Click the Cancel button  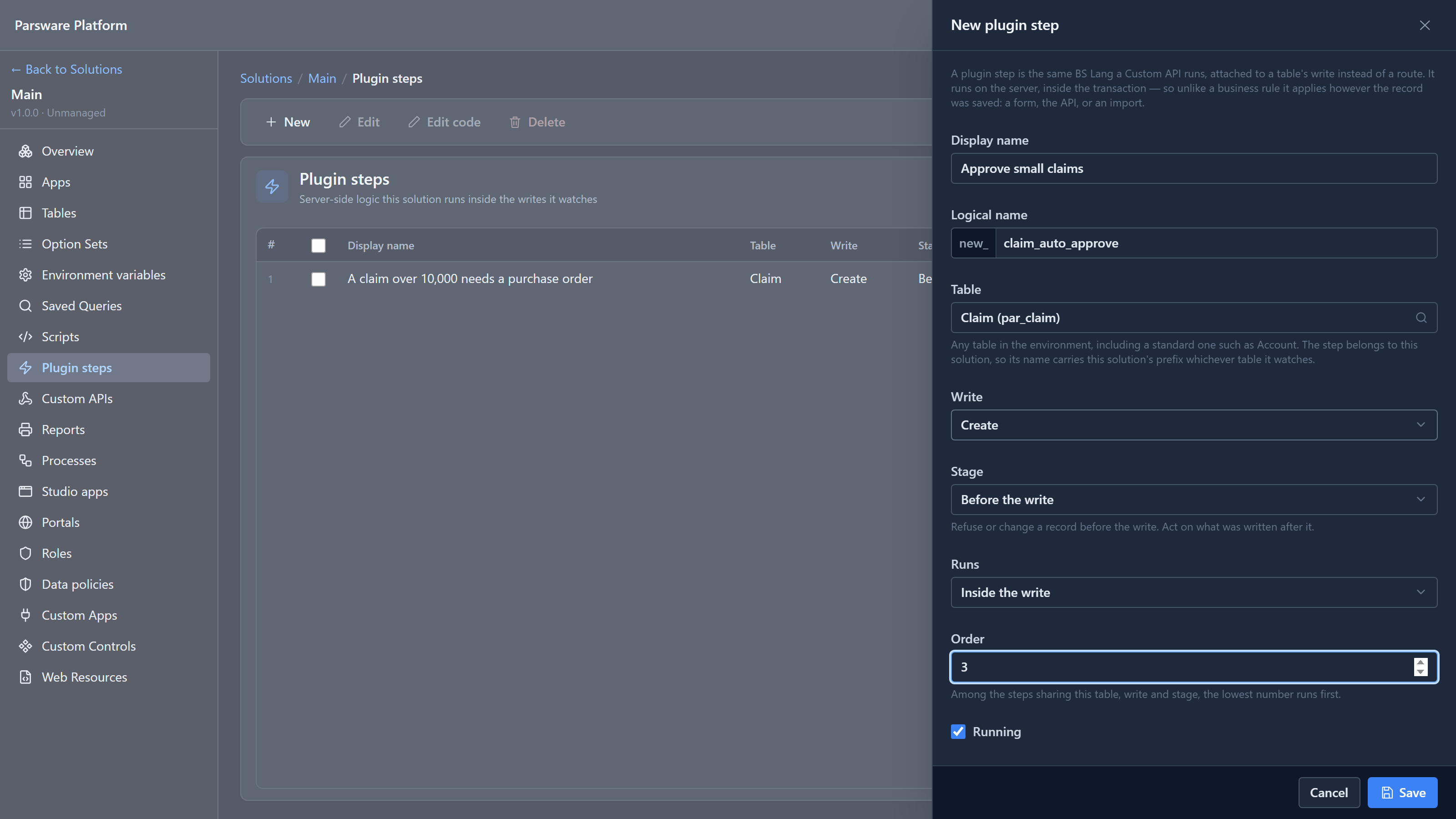pyautogui.click(x=1329, y=793)
